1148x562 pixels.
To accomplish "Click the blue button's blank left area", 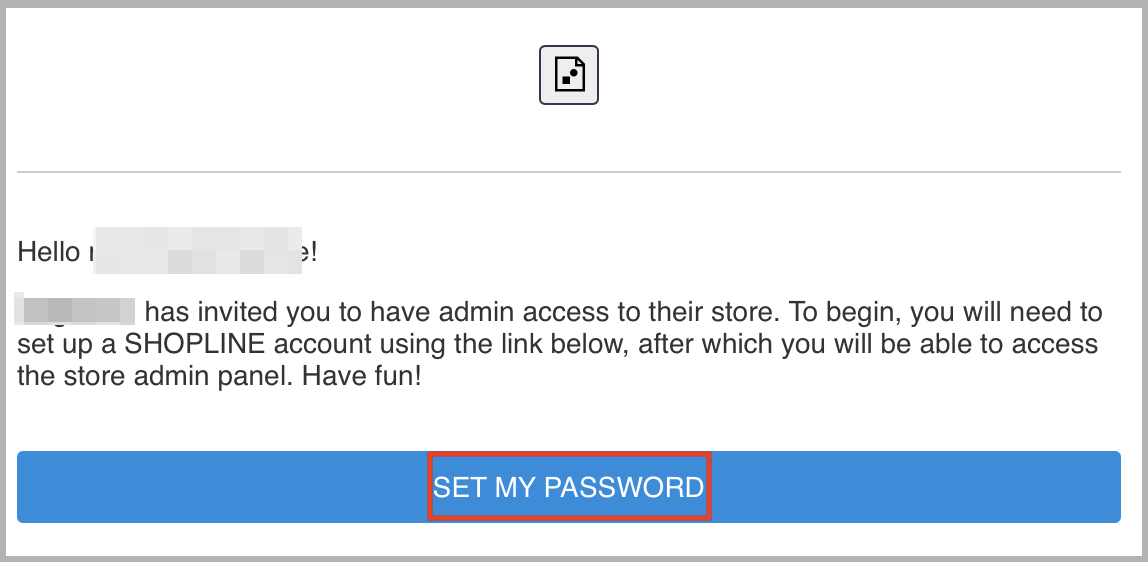I will 220,487.
